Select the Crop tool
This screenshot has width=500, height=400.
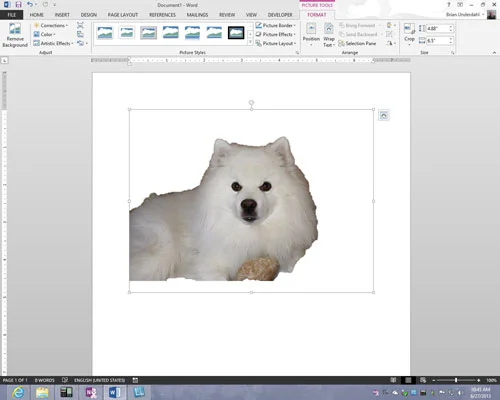409,34
